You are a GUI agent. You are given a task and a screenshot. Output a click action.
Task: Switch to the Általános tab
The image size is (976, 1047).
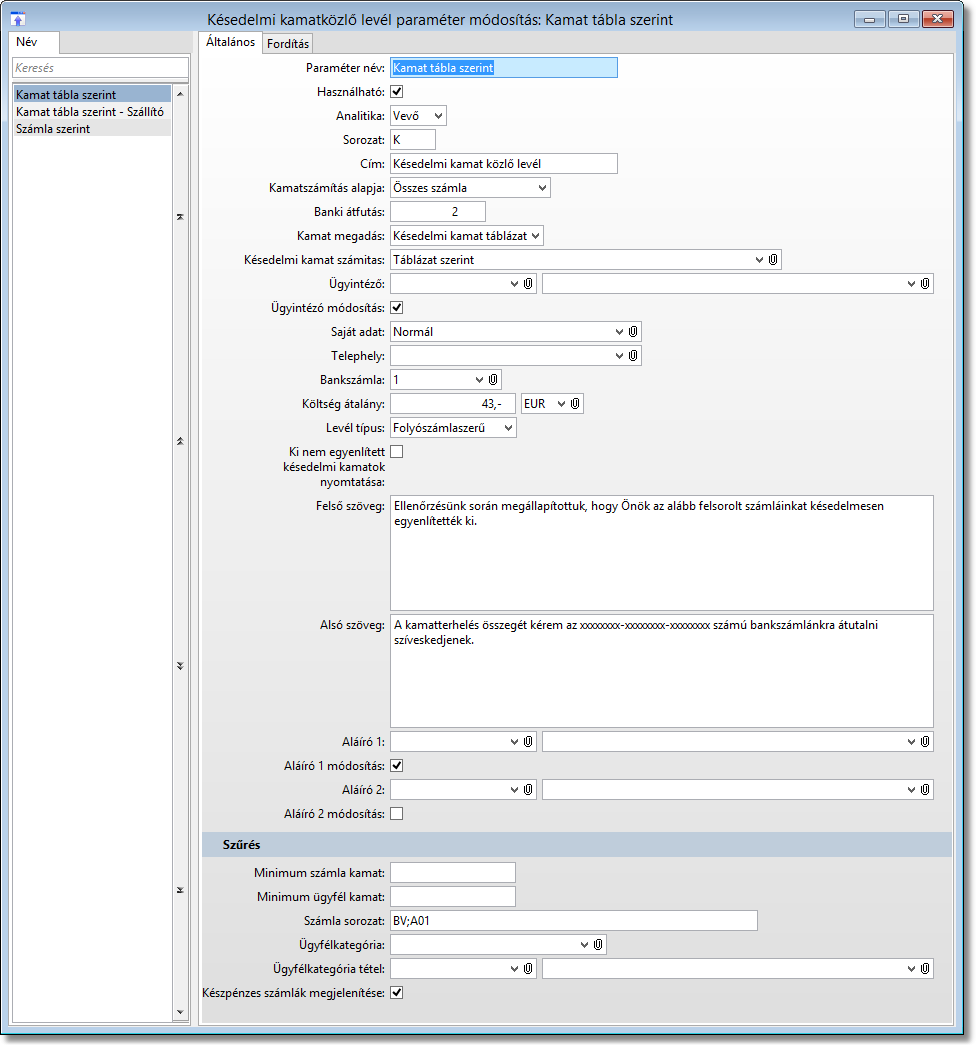(230, 42)
